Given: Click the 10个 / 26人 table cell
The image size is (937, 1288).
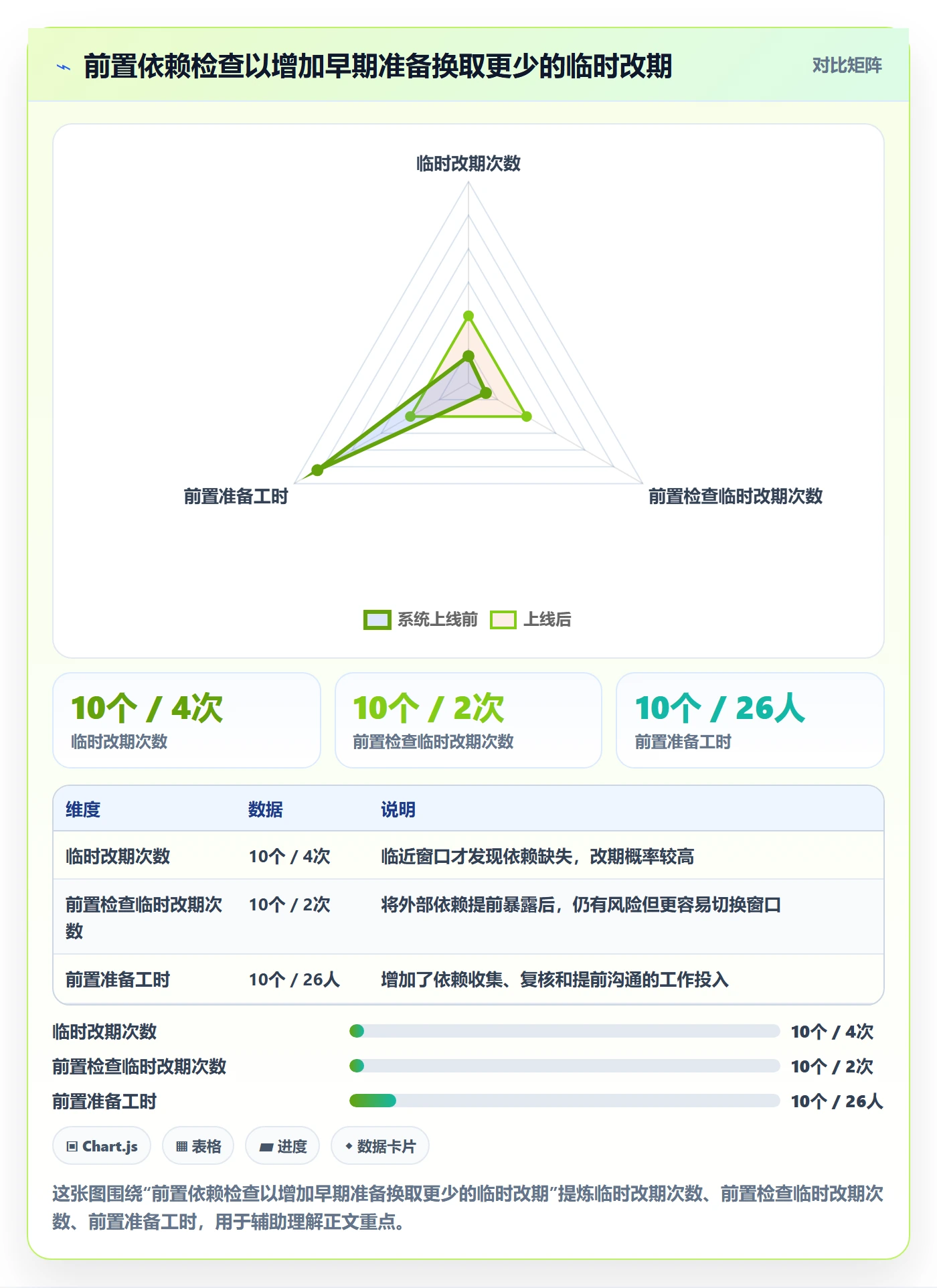Looking at the screenshot, I should coord(294,979).
